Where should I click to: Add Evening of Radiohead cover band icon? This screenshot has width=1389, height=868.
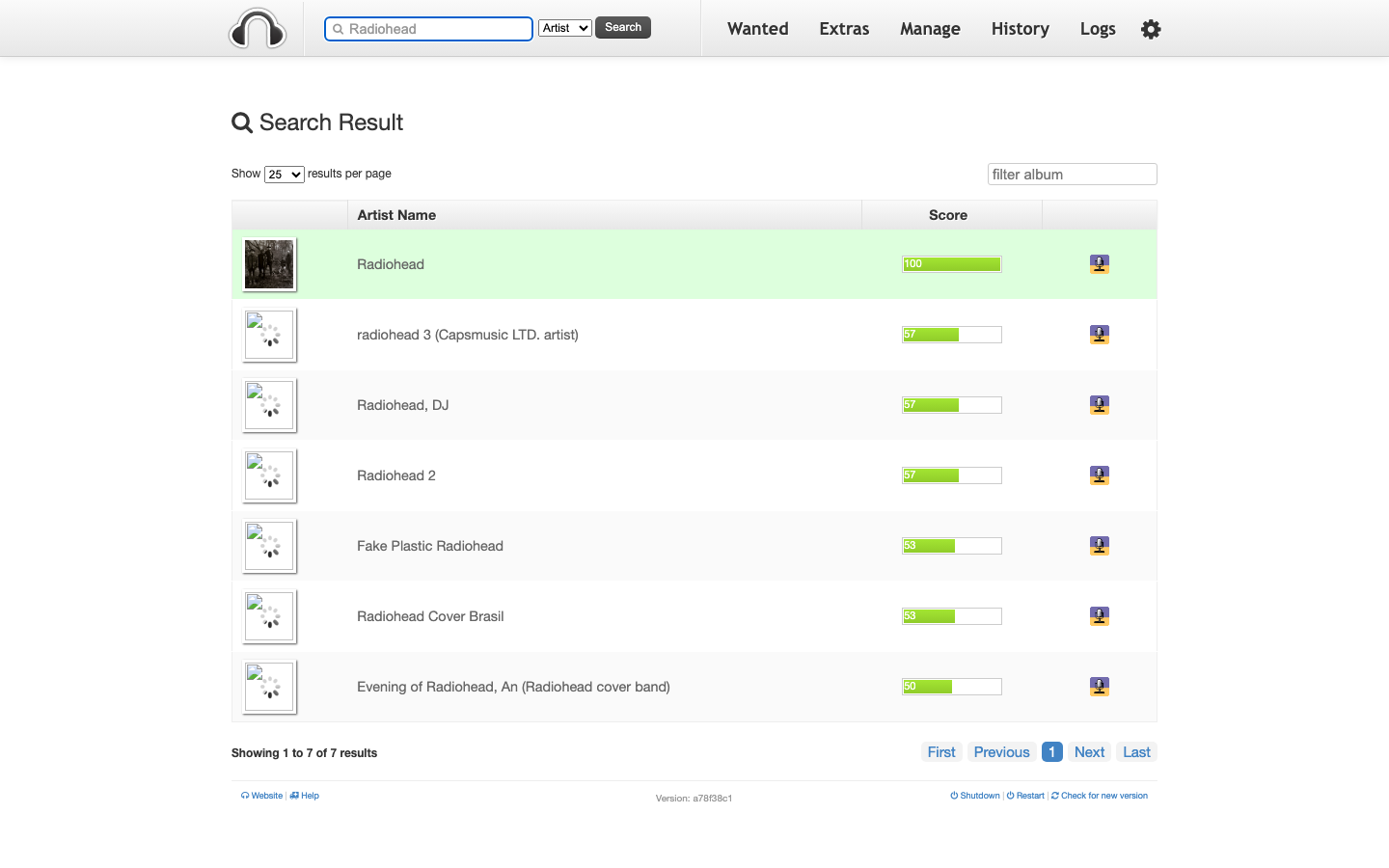(x=1100, y=687)
